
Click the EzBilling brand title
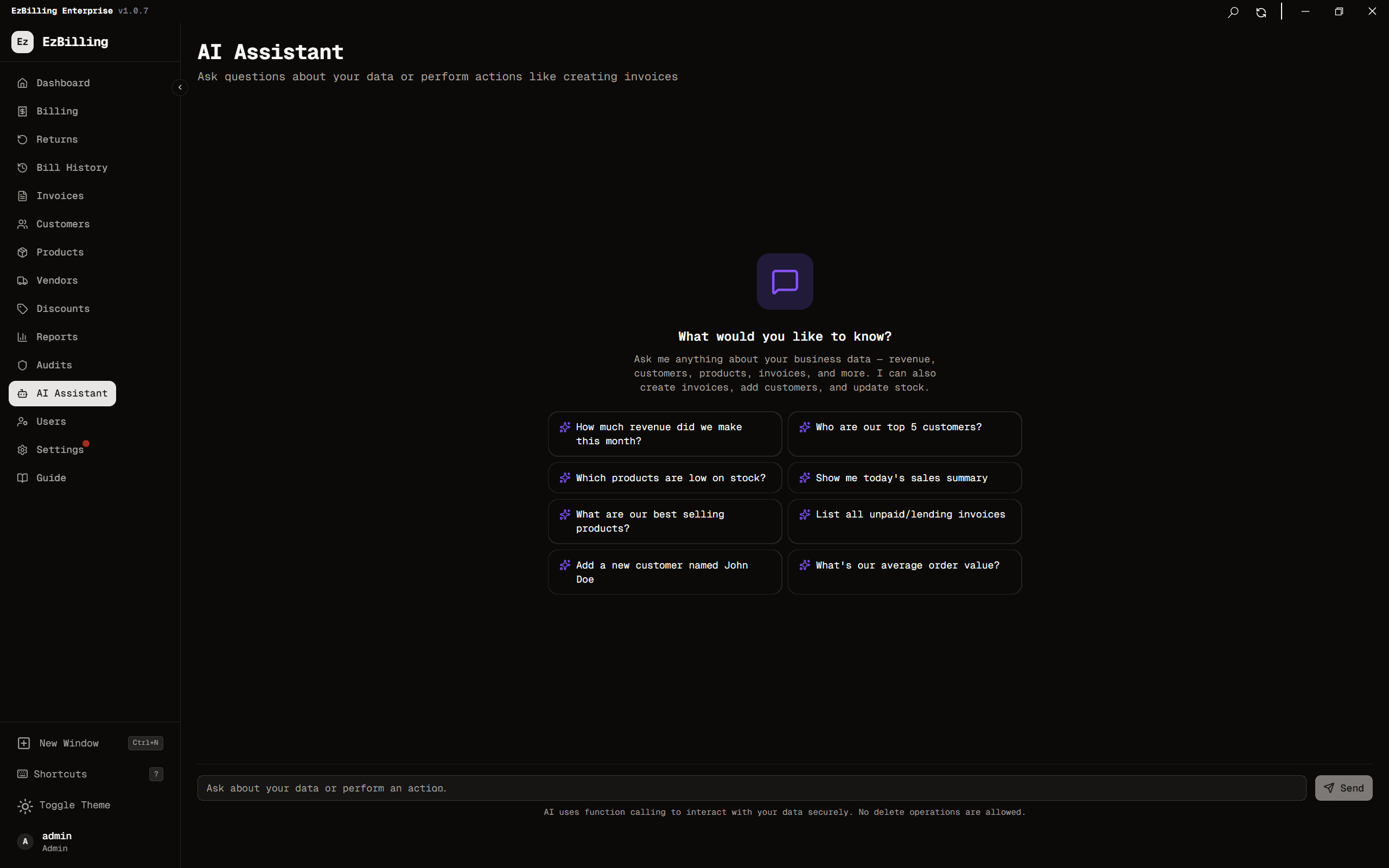[x=75, y=42]
